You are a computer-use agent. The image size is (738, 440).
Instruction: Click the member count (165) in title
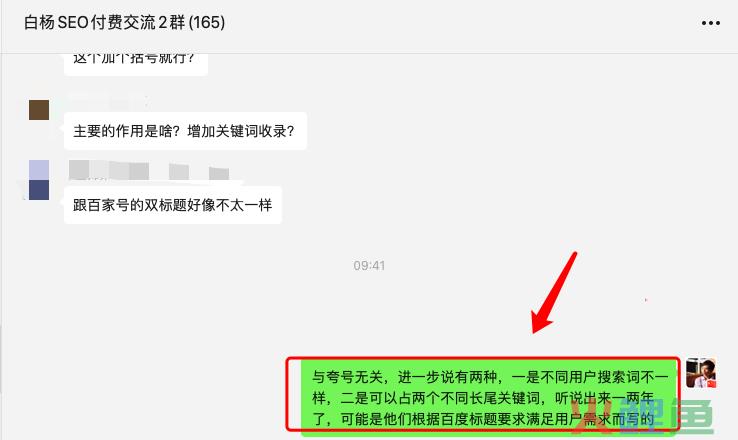tap(207, 23)
